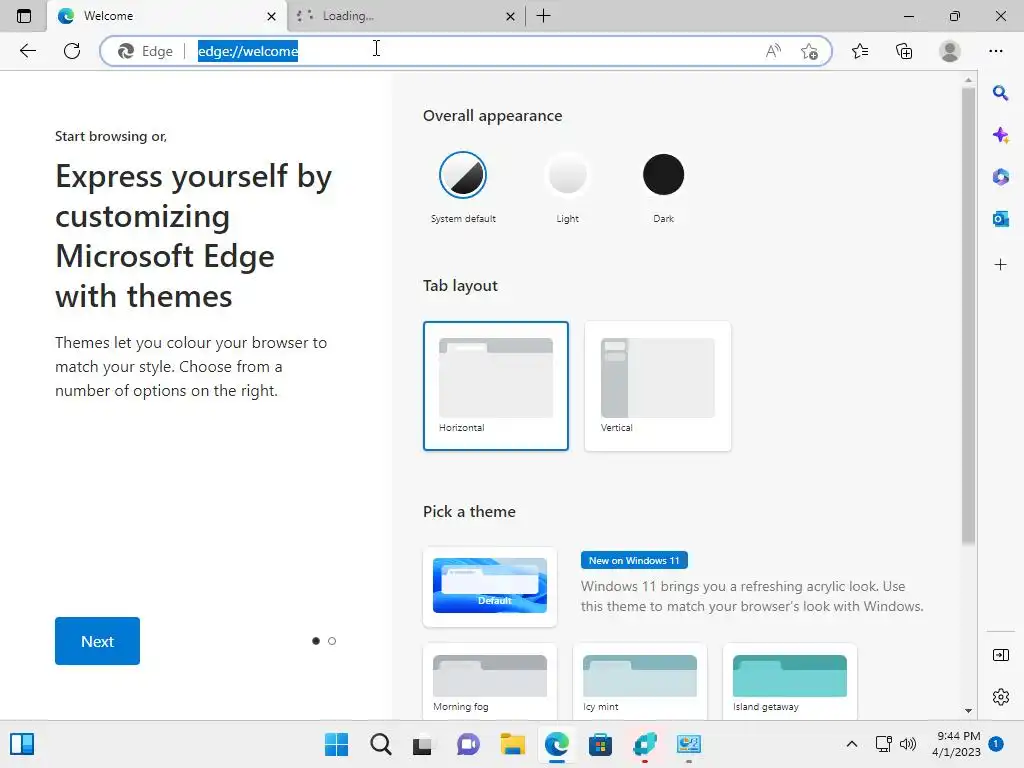Open taskbar Search
The width and height of the screenshot is (1024, 768).
click(381, 744)
